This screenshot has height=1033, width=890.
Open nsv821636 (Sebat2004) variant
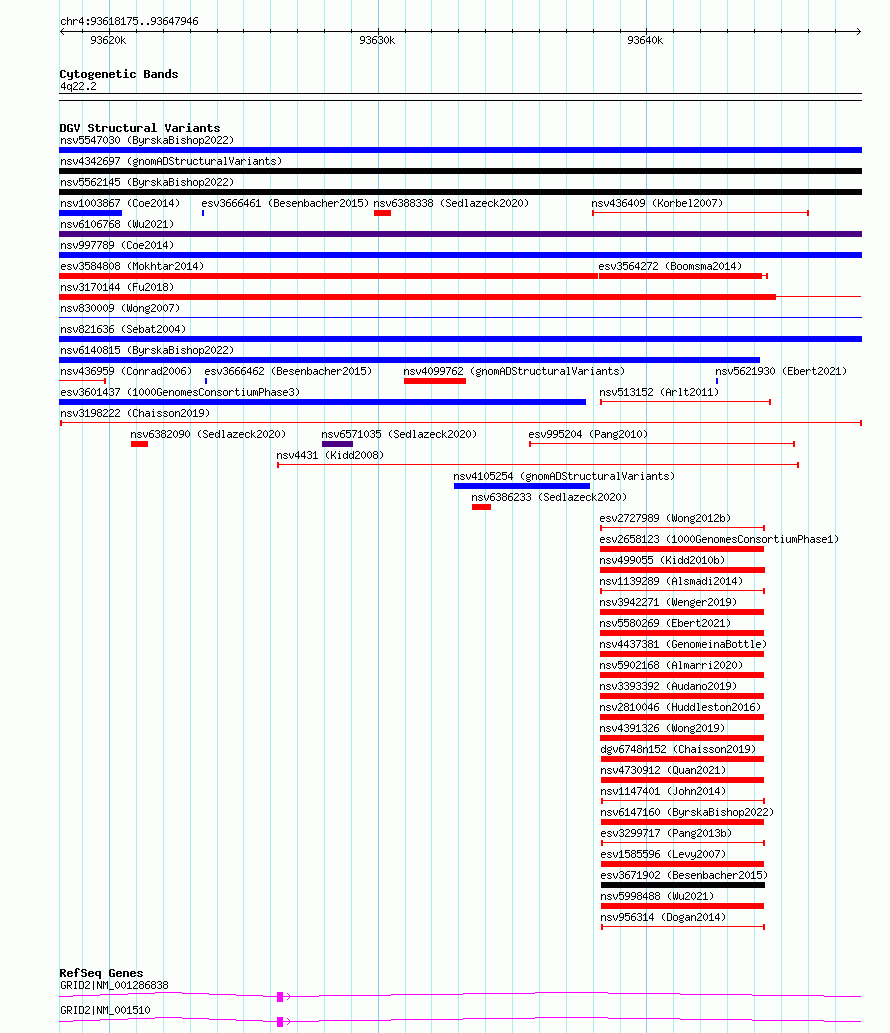click(x=123, y=330)
